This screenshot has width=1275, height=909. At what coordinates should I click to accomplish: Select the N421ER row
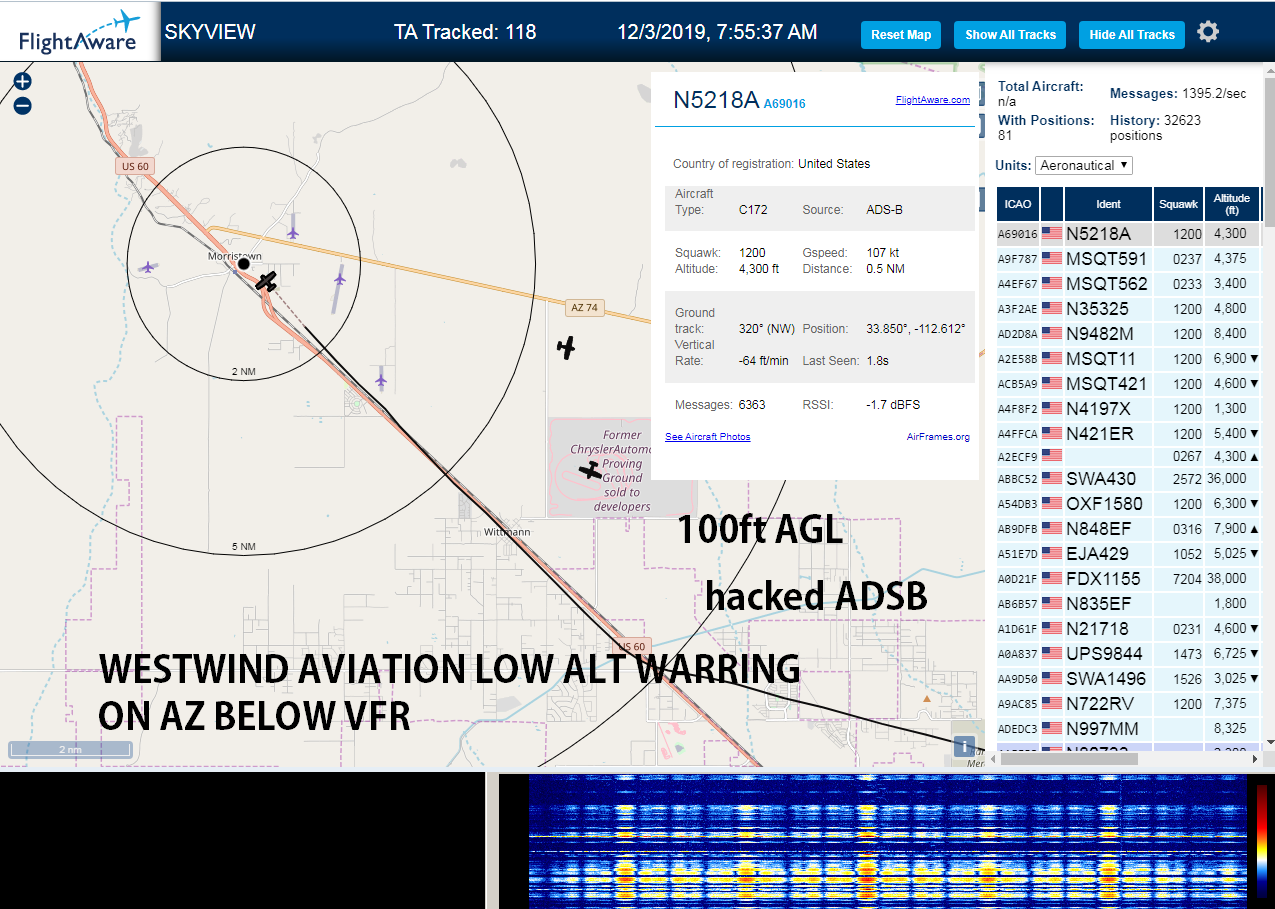[x=1128, y=434]
